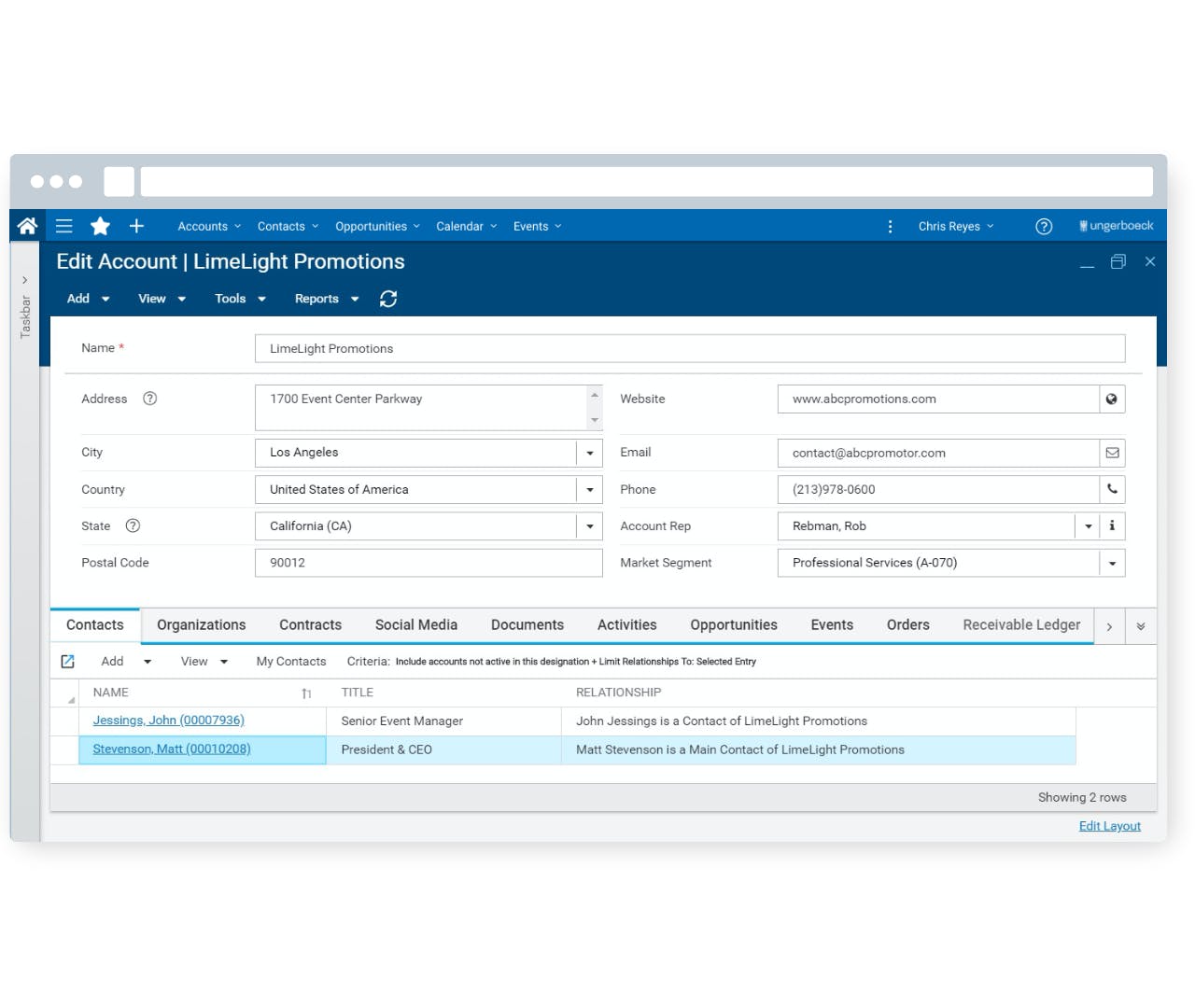Image resolution: width=1195 pixels, height=1008 pixels.
Task: Open the hamburger navigation menu
Action: coord(64,226)
